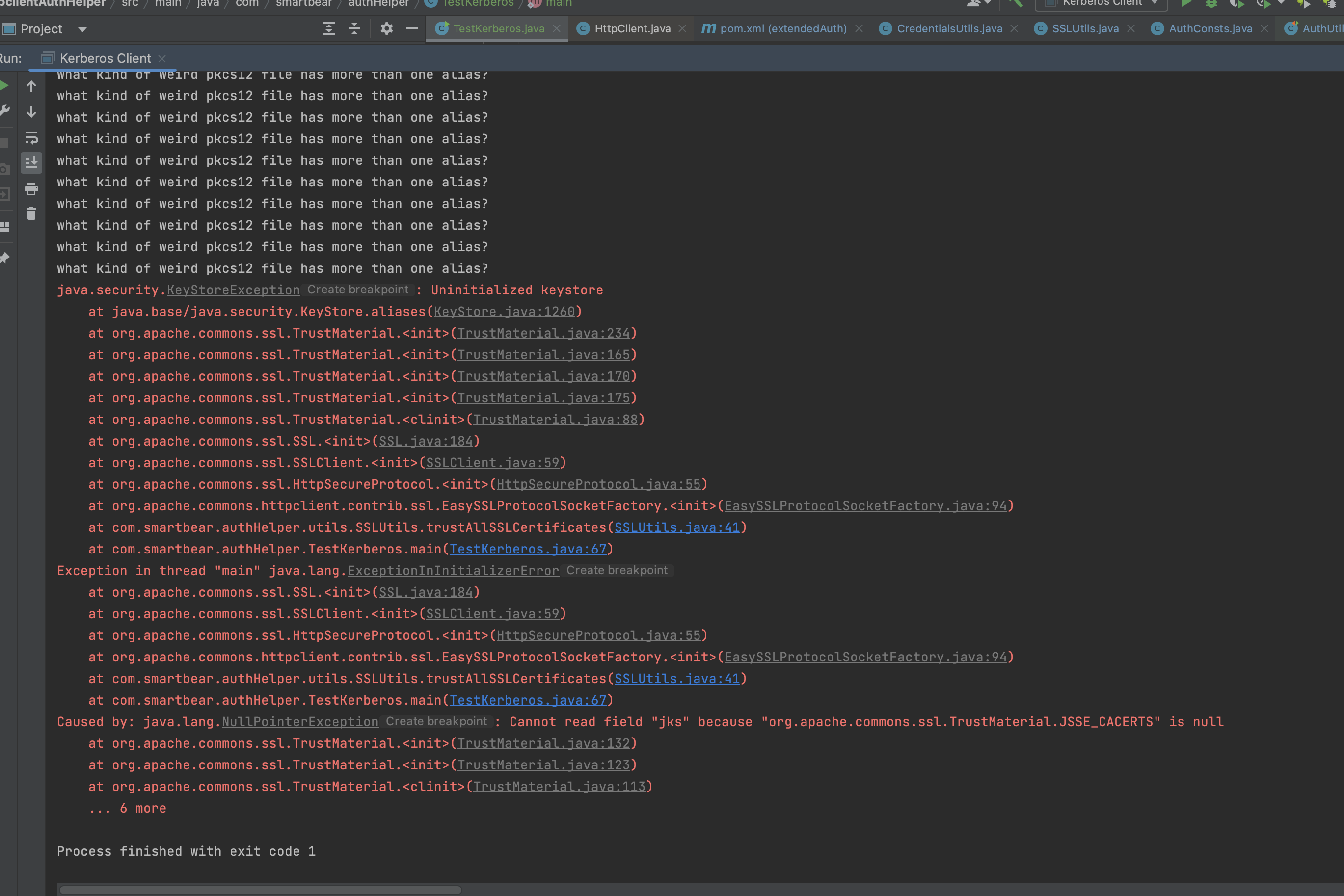Image resolution: width=1344 pixels, height=896 pixels.
Task: Select authHelper in the breadcrumb path
Action: tap(378, 3)
